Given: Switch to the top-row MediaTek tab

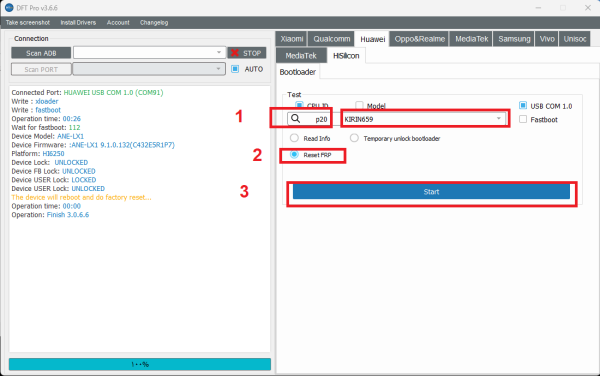Looking at the screenshot, I should tap(471, 39).
